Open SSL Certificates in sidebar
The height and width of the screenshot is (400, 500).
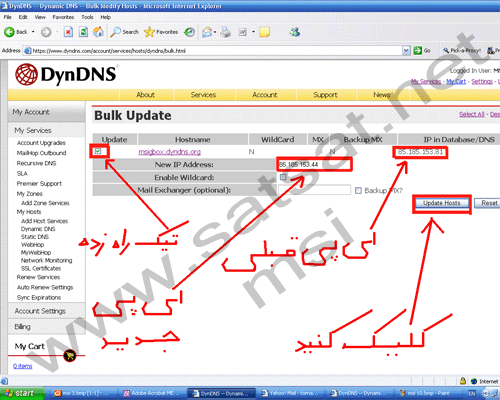point(41,268)
